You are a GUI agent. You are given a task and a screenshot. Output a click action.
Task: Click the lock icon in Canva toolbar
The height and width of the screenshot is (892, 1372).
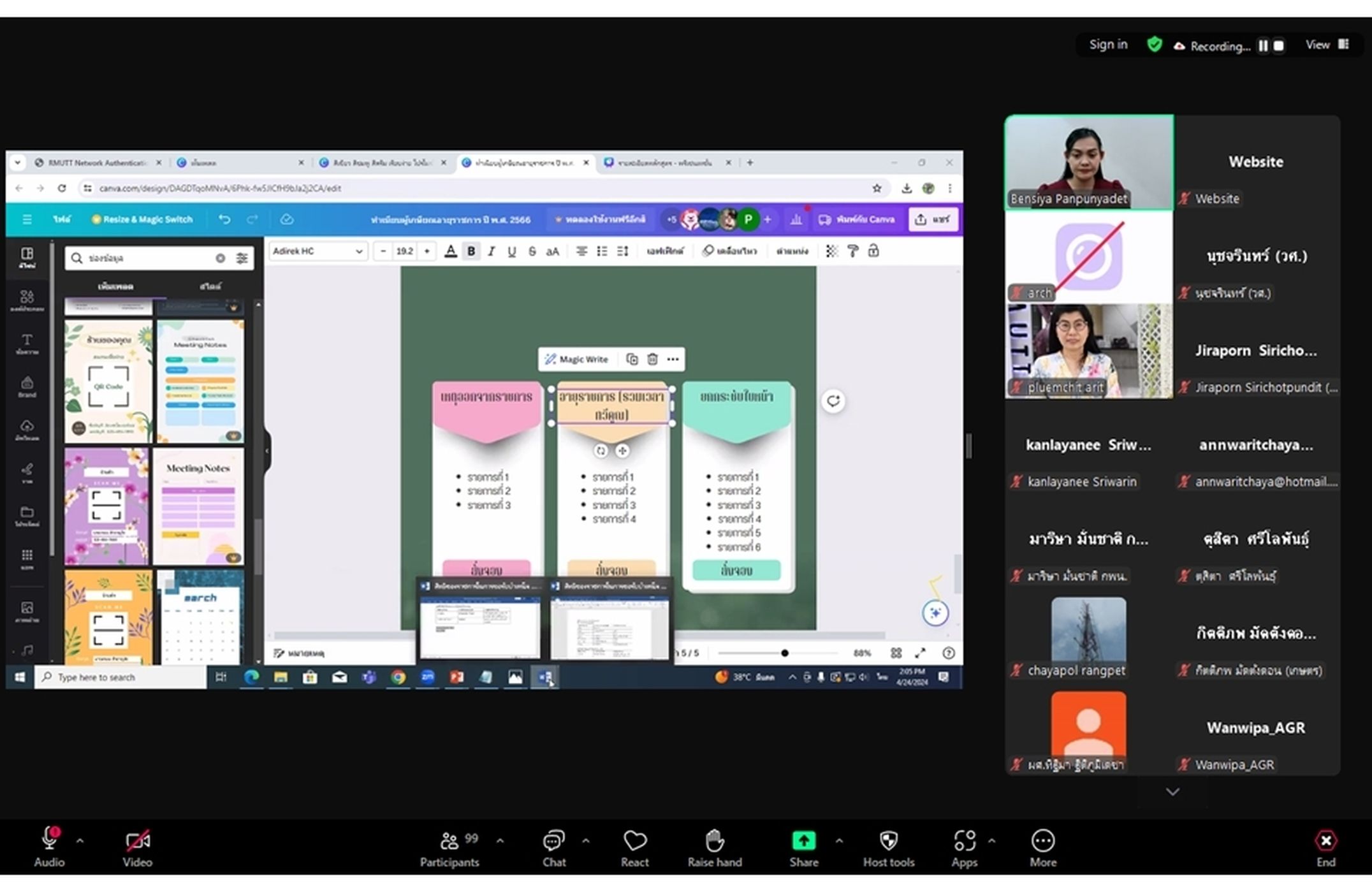pyautogui.click(x=873, y=251)
